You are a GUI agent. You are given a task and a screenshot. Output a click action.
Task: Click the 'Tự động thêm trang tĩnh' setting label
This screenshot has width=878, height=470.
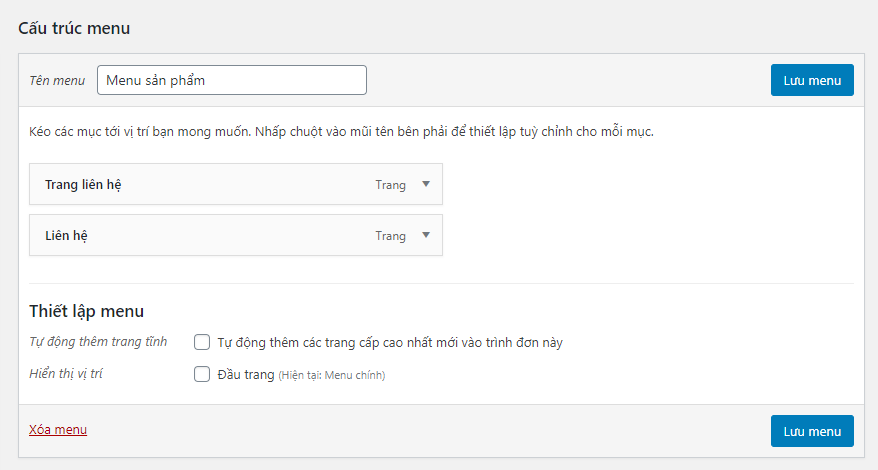click(98, 342)
